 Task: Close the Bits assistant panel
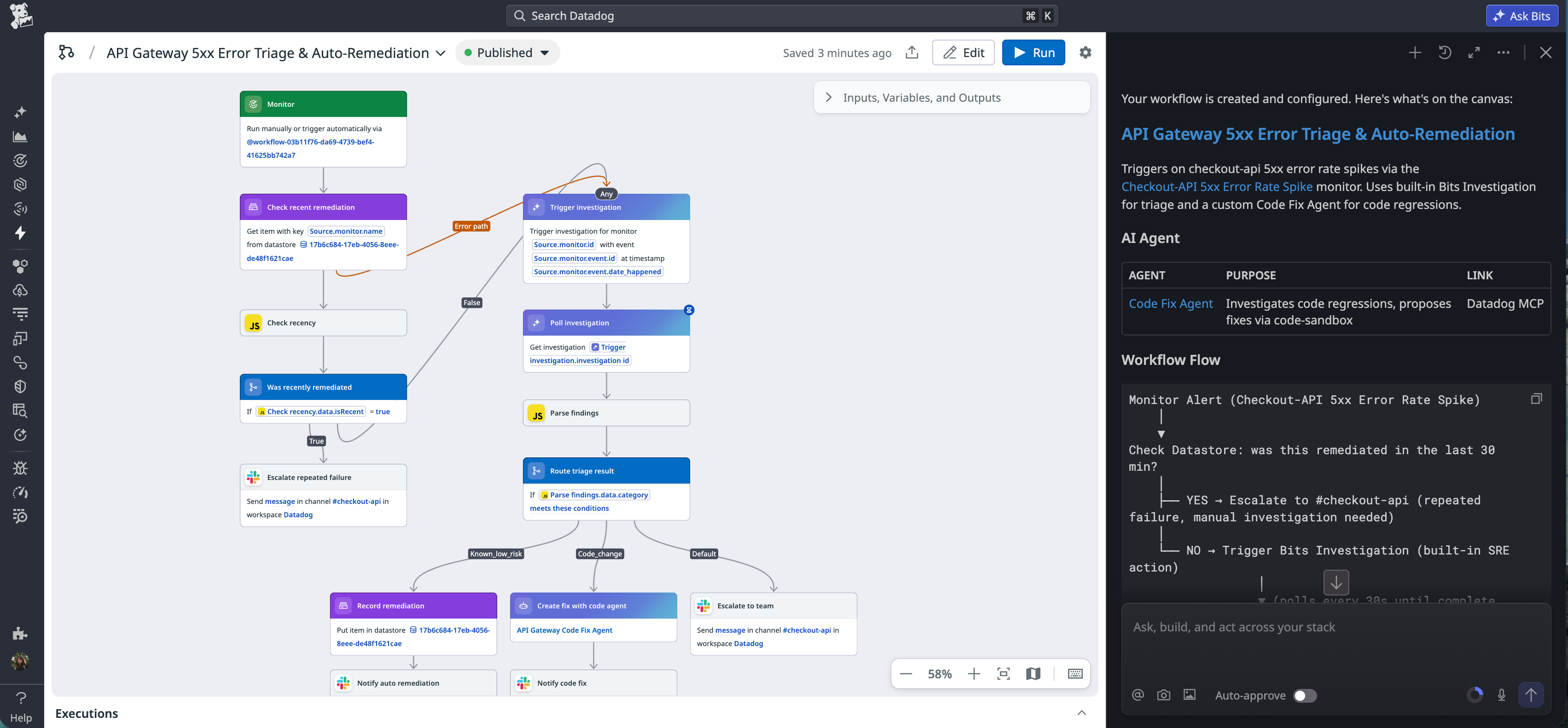[1545, 53]
